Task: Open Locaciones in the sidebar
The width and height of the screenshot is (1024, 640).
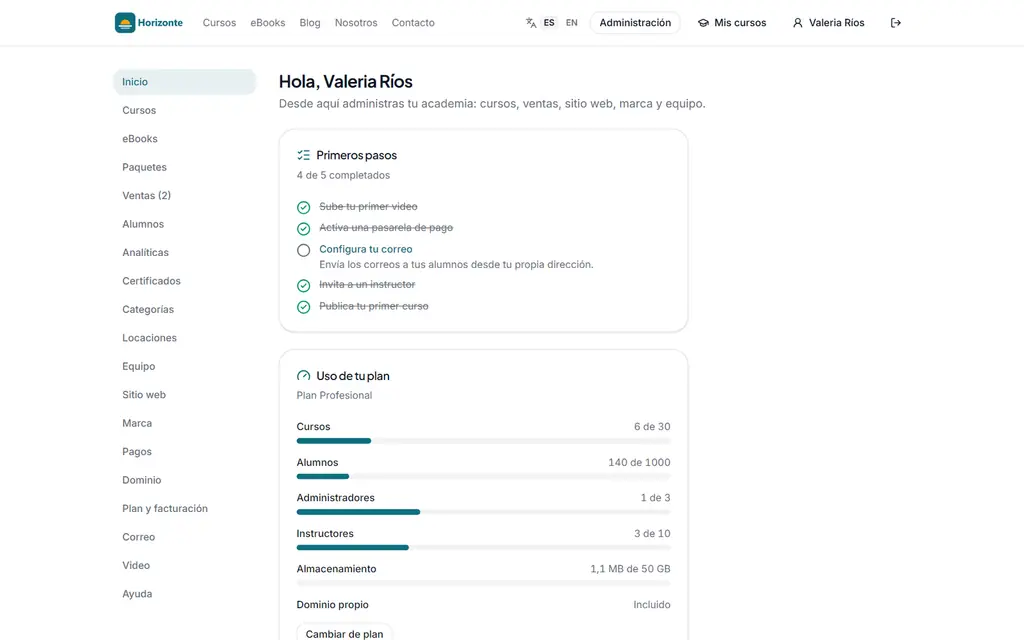Action: 184,338
